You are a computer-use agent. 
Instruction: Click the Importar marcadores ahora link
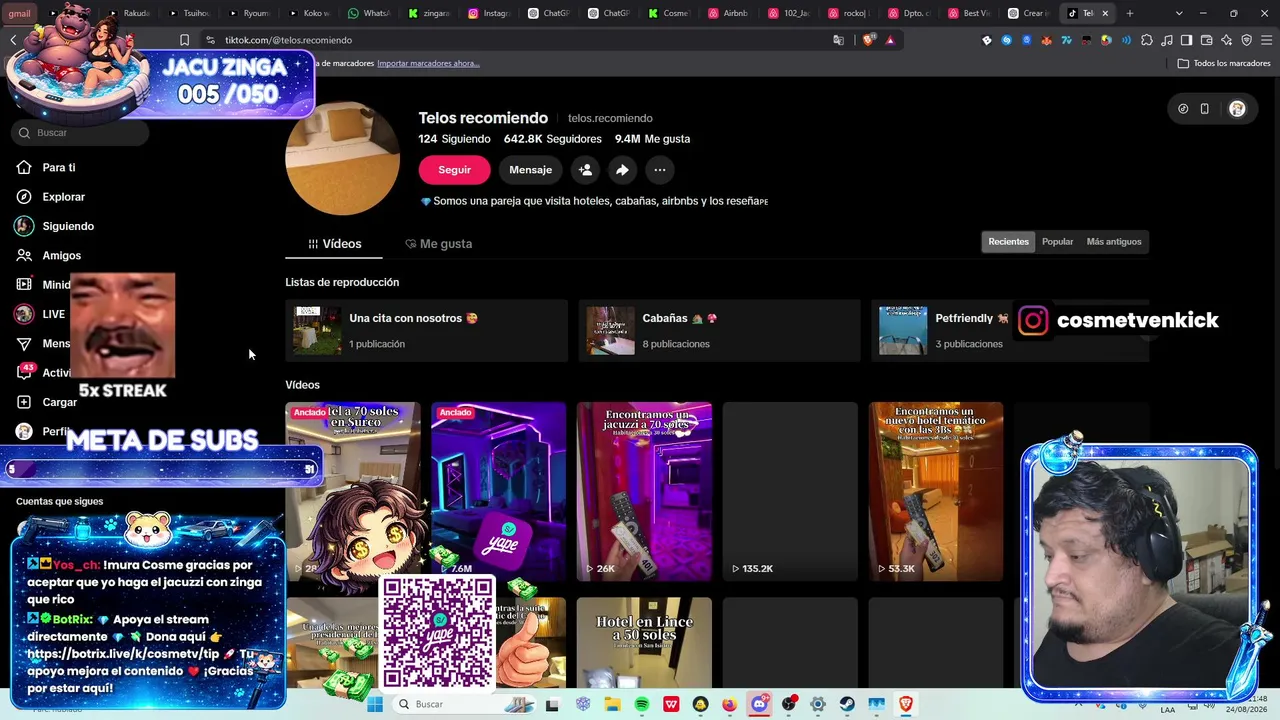click(x=428, y=64)
